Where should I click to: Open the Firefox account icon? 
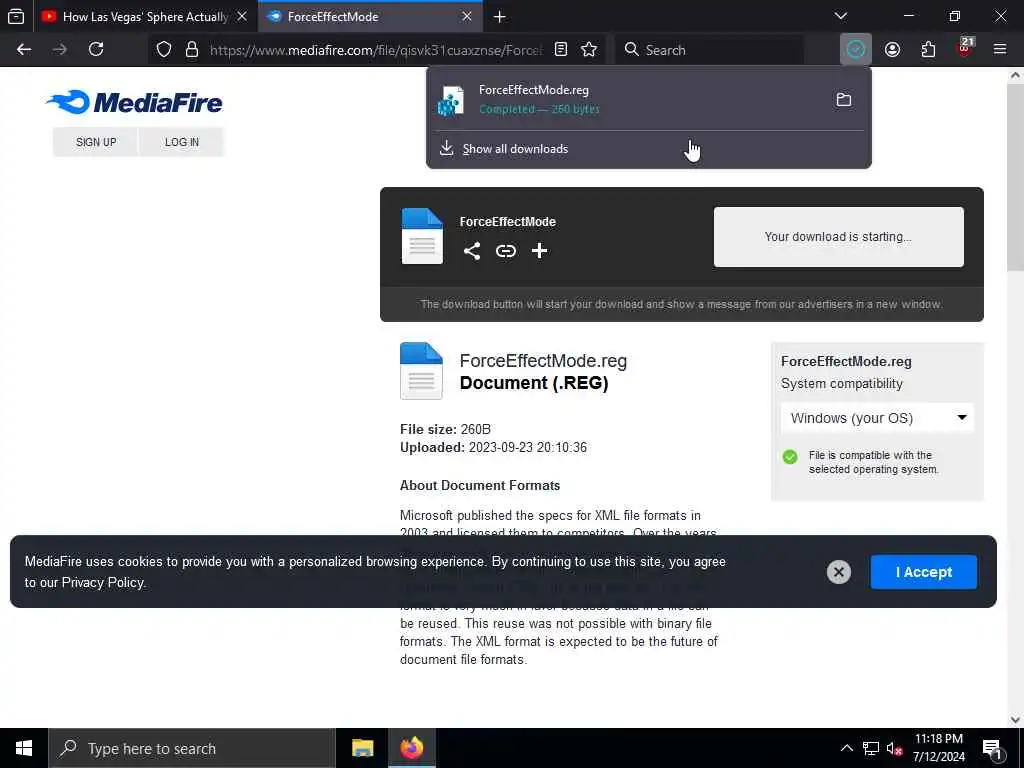tap(893, 50)
